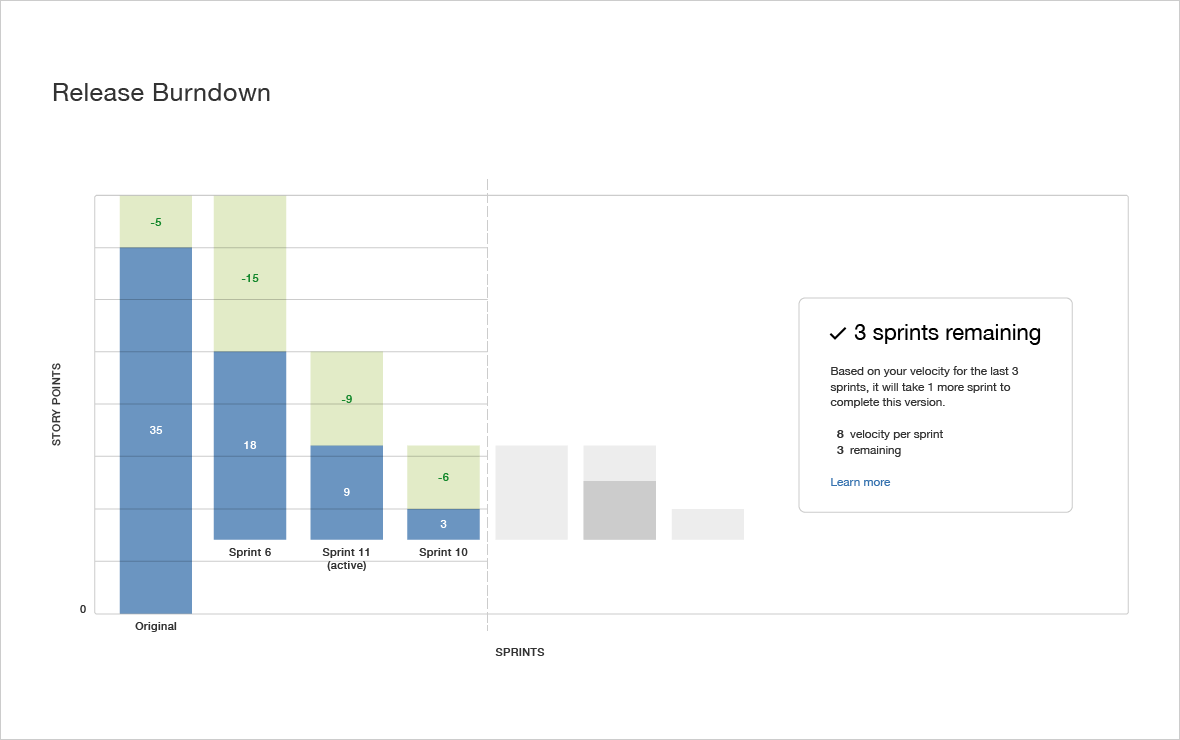Select the -6 green segment of Sprint 10

tap(443, 477)
